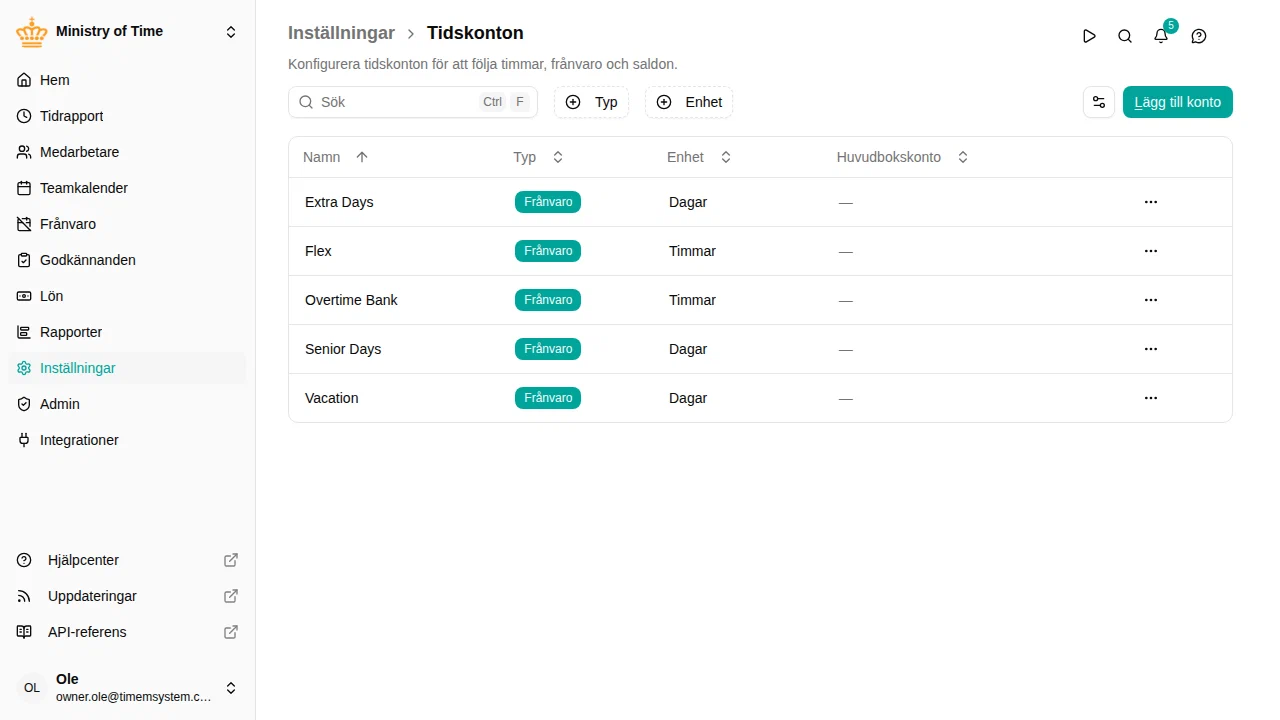The image size is (1280, 720).
Task: Click the play icon in top bar
Action: [1089, 36]
